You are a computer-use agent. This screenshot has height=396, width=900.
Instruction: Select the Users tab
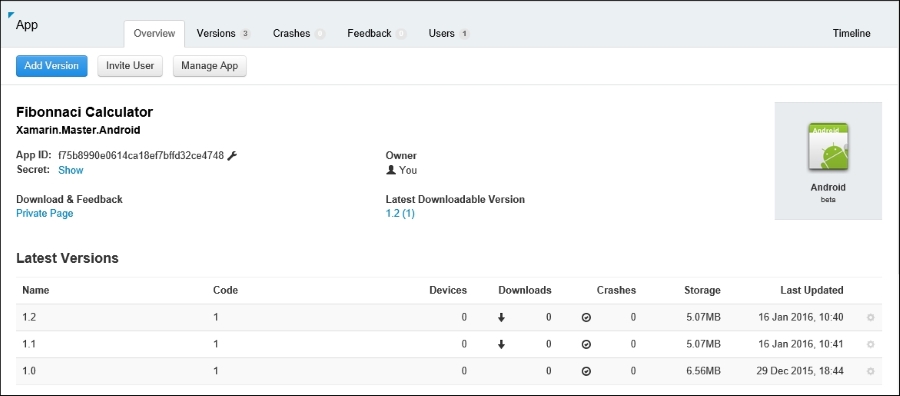449,33
